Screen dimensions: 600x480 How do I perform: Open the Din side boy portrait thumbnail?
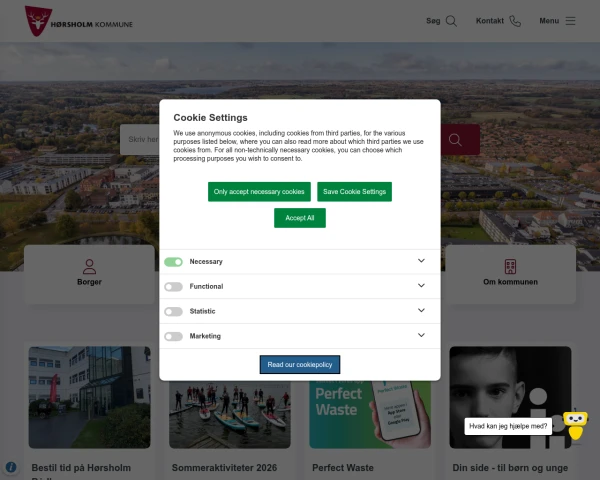[x=510, y=397]
